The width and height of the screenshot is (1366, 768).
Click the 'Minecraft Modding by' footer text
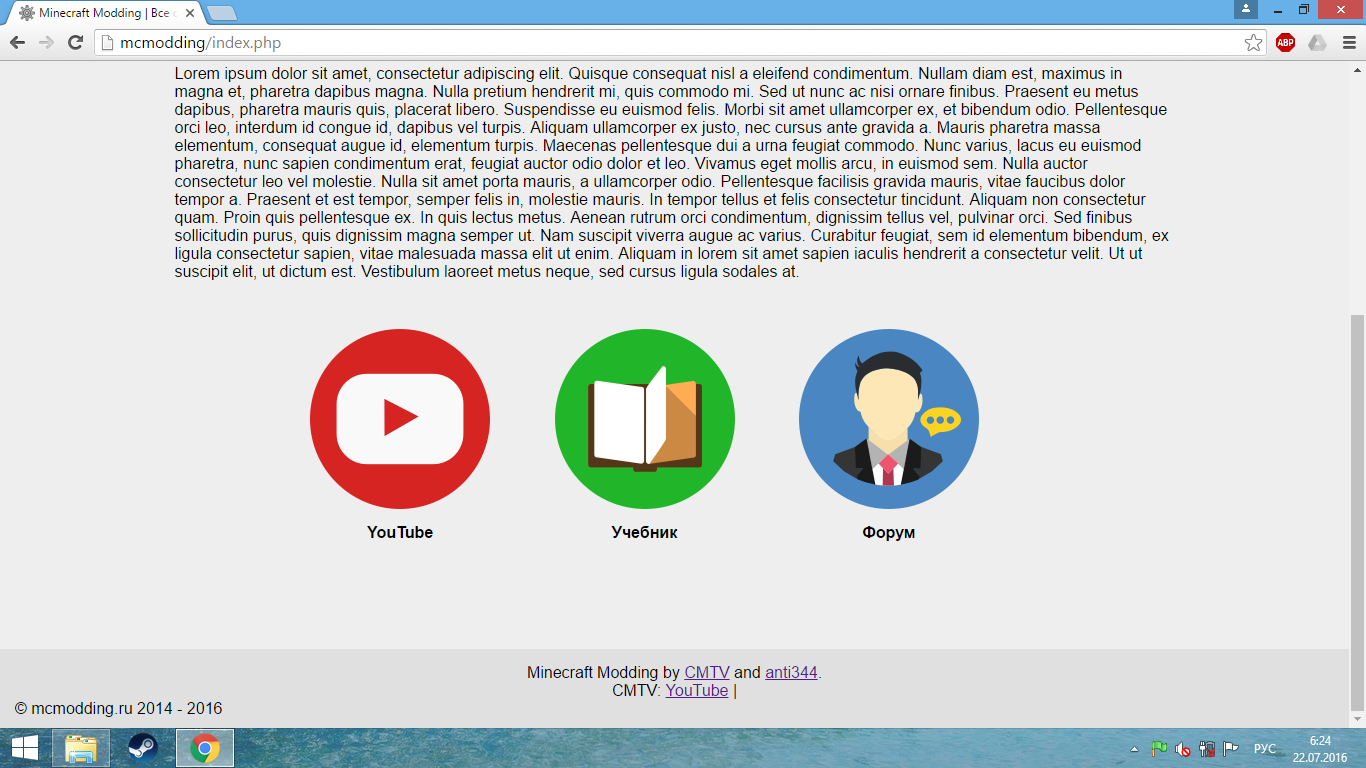604,673
